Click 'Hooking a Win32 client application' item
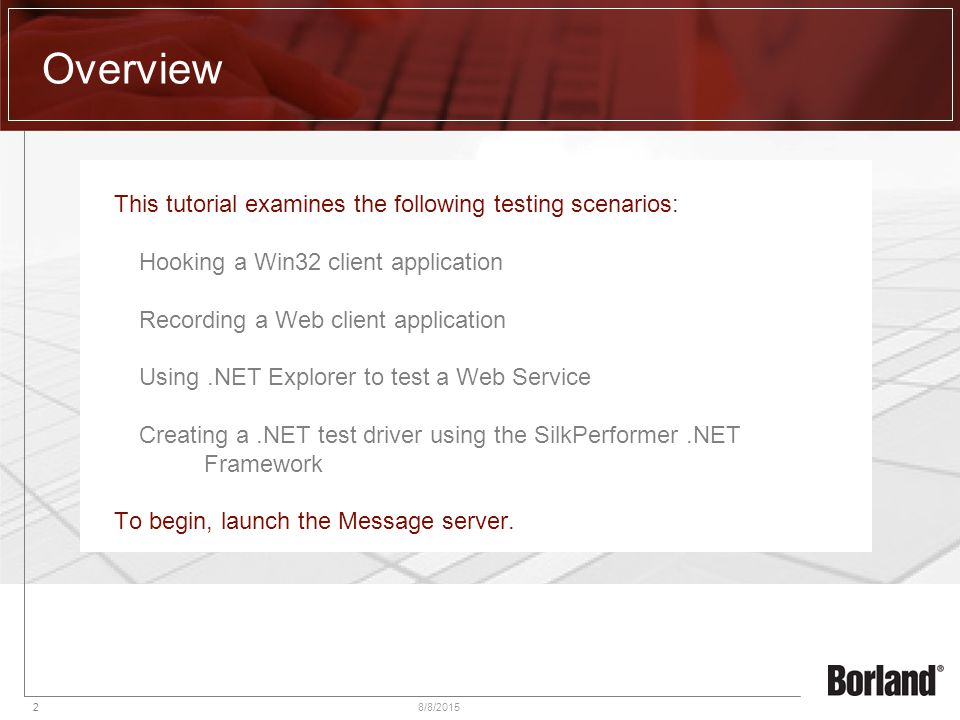 coord(321,262)
